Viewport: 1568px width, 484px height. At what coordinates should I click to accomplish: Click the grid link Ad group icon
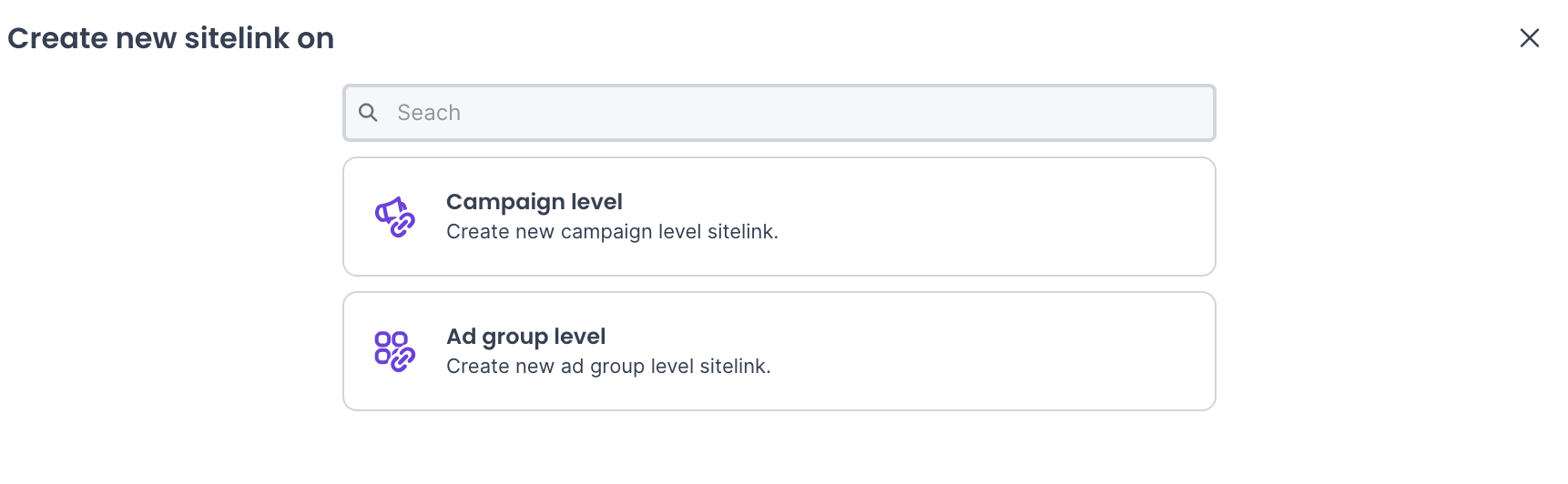pos(395,351)
